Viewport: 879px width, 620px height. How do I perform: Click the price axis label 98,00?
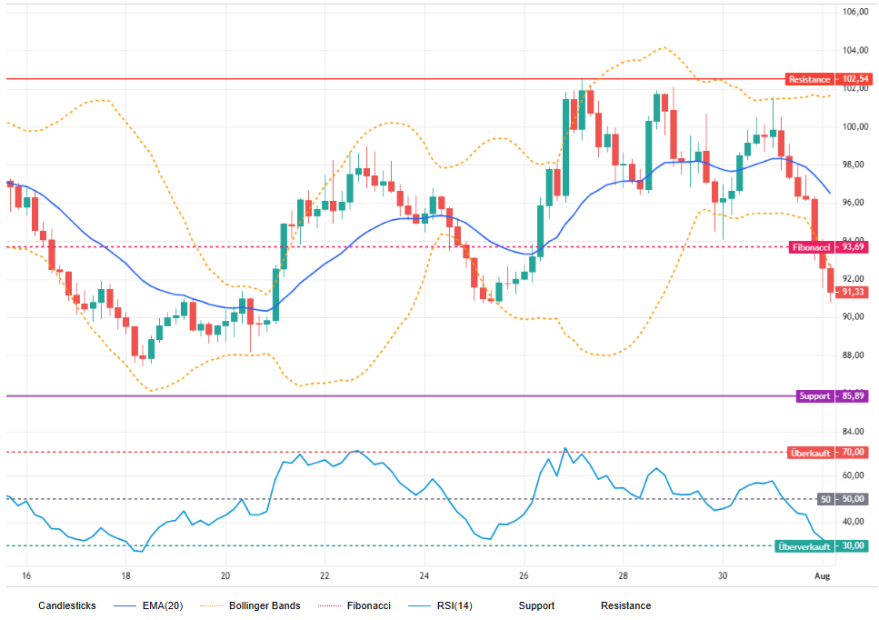(x=855, y=164)
